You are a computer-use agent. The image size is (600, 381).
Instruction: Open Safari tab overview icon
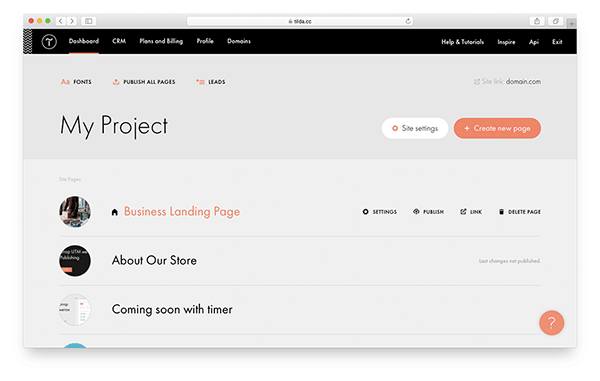556,21
